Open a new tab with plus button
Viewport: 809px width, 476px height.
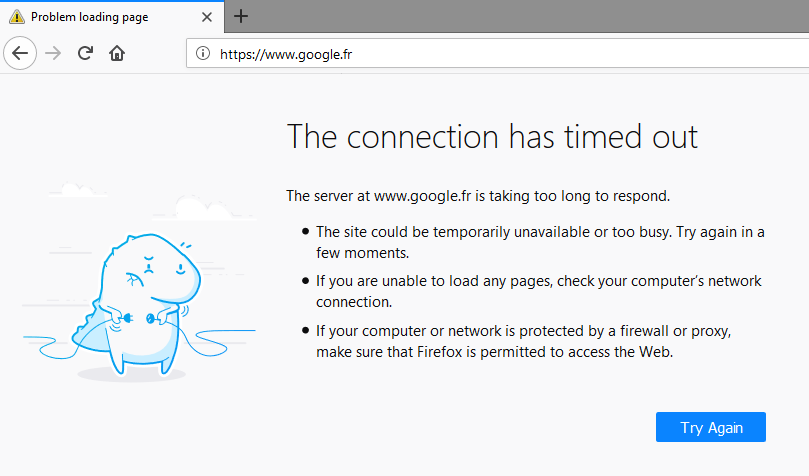click(241, 17)
